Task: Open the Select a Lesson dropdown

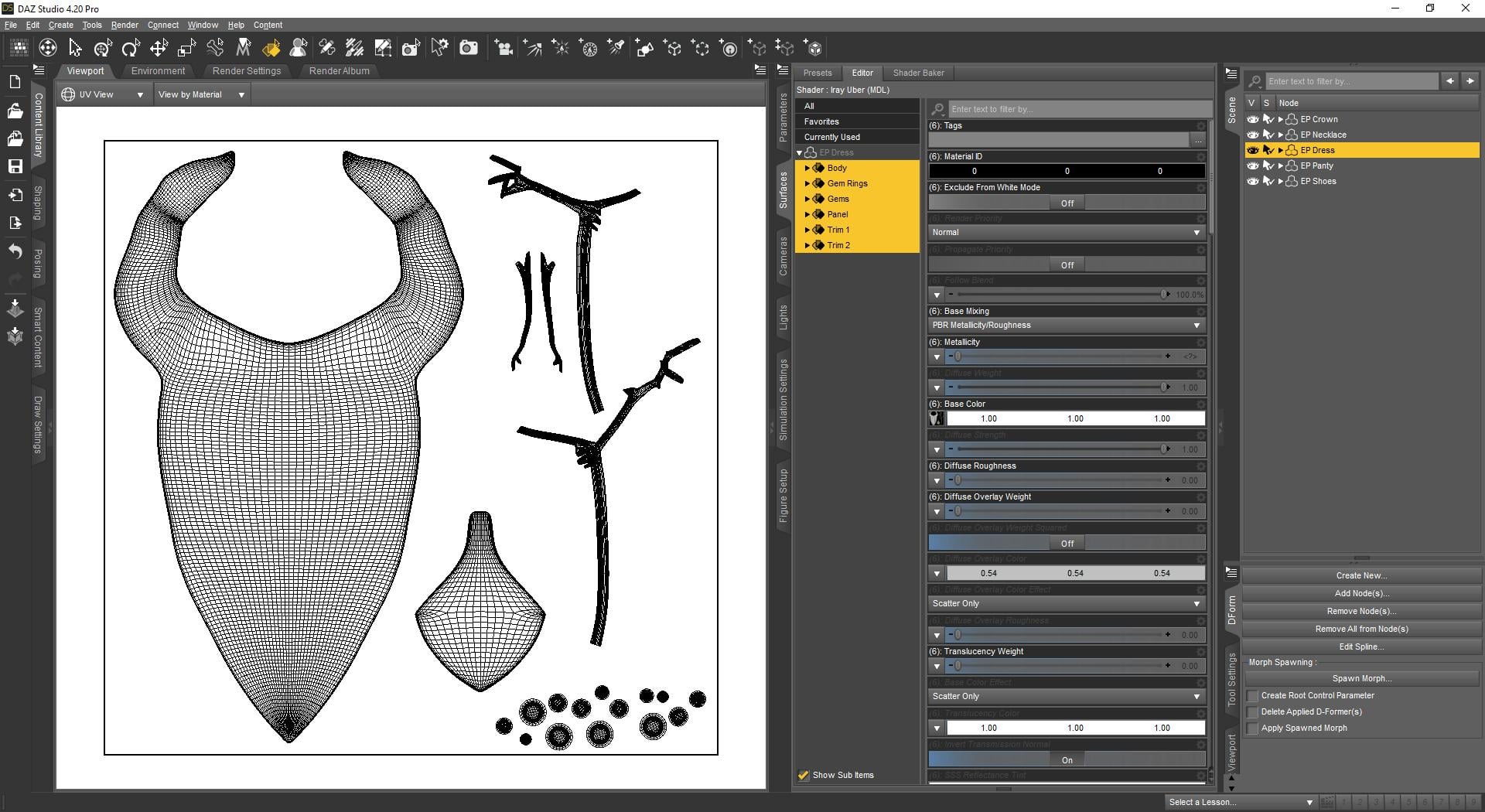Action: coord(1241,802)
